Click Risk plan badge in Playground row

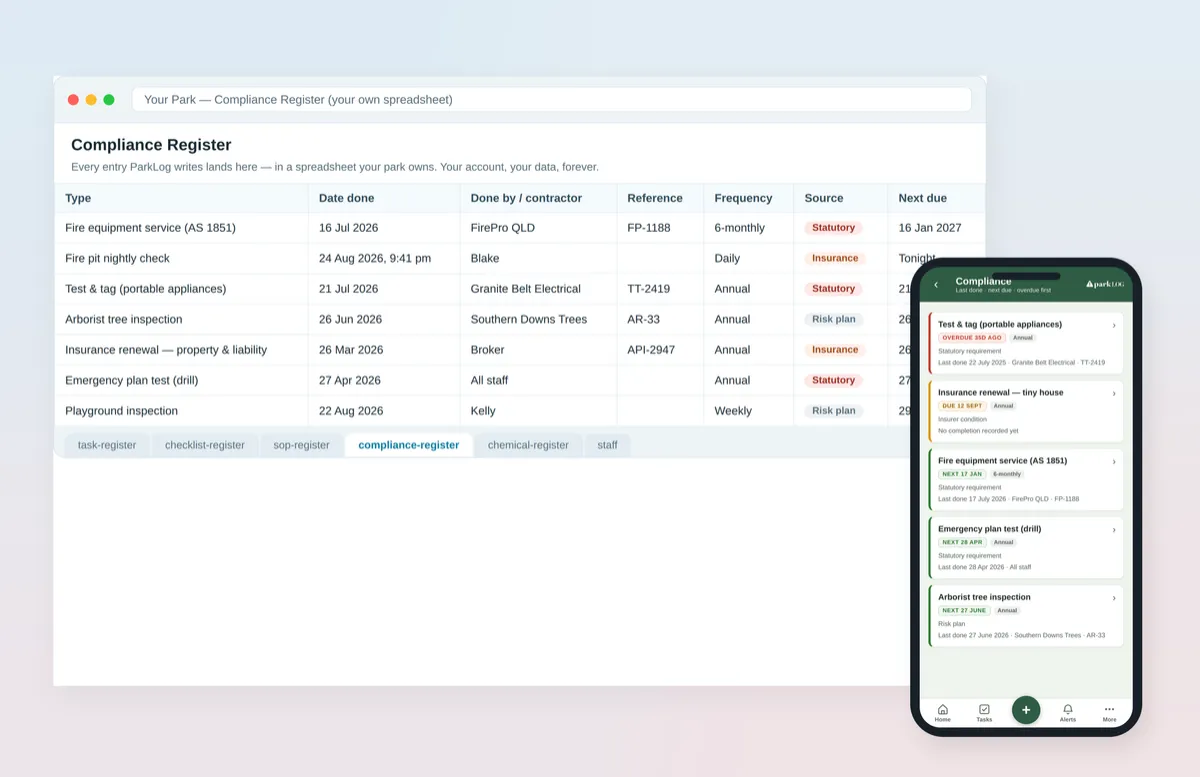[x=833, y=411]
